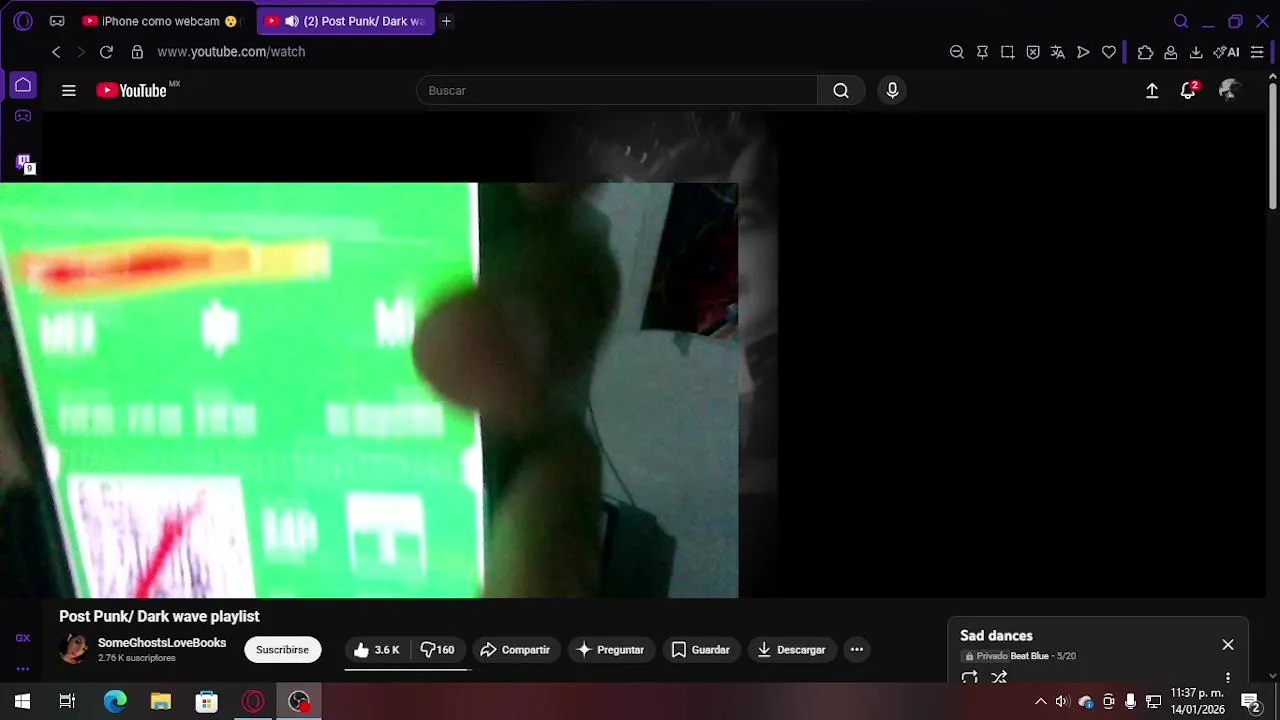Open YouTube notifications bell
Viewport: 1280px width, 720px height.
click(1188, 91)
